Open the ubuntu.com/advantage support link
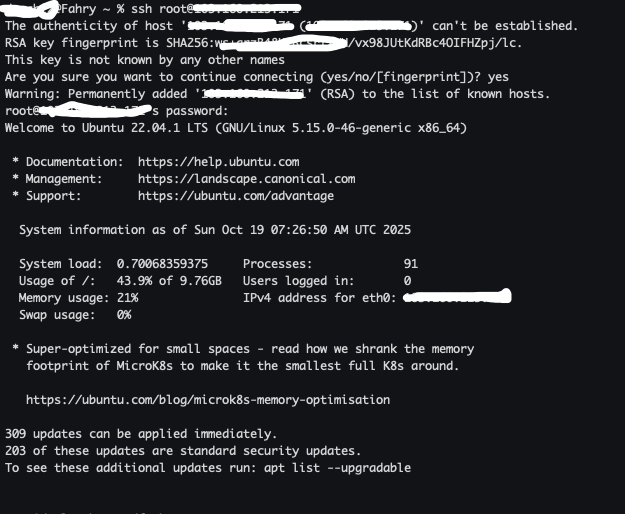 click(236, 196)
